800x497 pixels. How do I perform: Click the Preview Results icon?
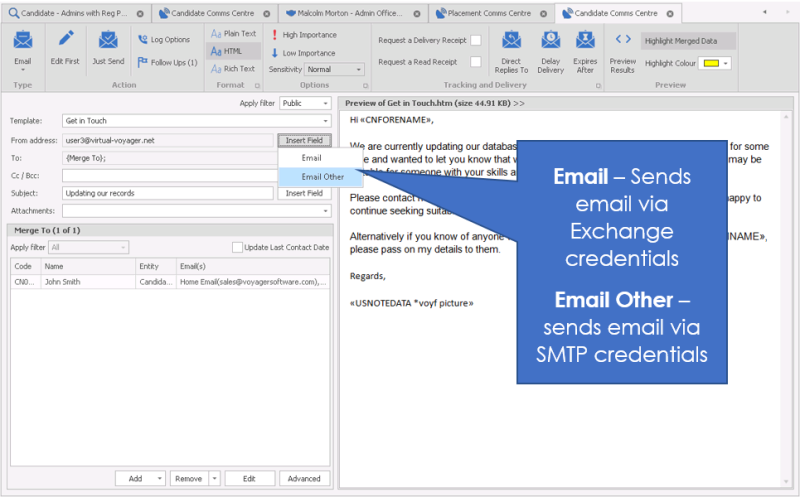622,41
